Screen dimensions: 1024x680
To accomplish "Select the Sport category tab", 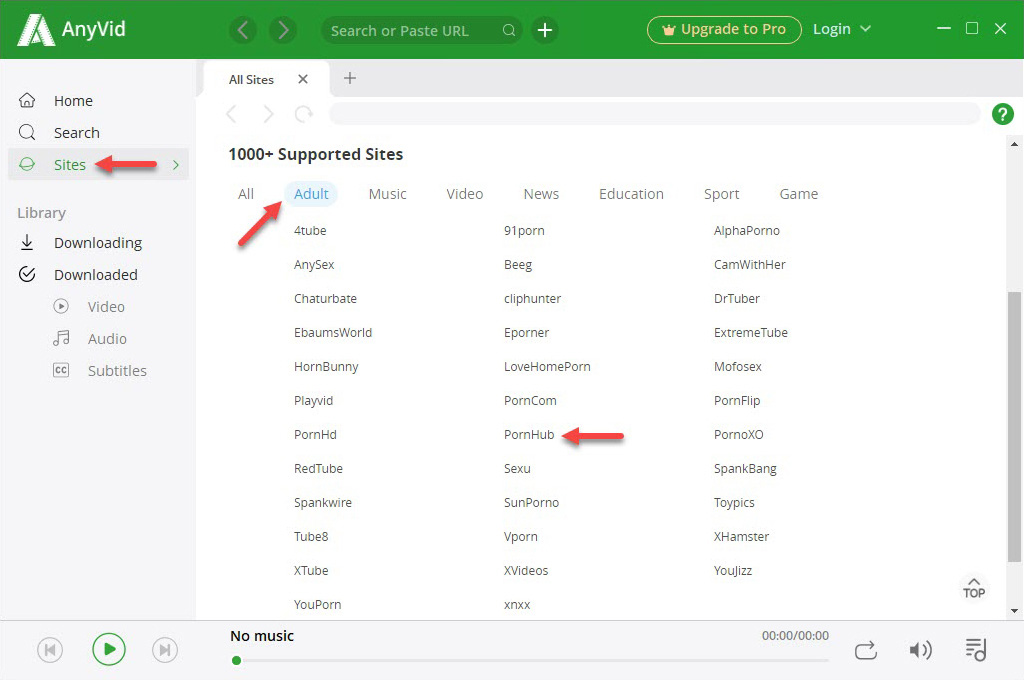I will pos(721,194).
